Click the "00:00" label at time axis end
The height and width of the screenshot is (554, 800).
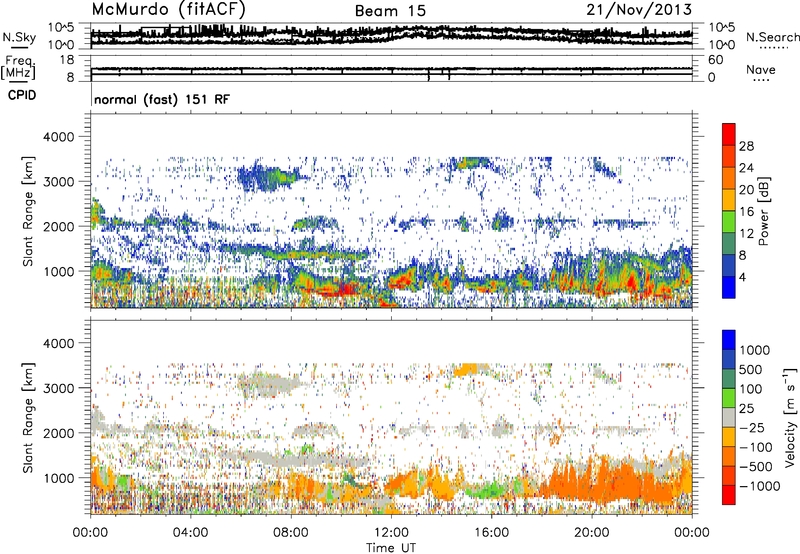coord(692,533)
